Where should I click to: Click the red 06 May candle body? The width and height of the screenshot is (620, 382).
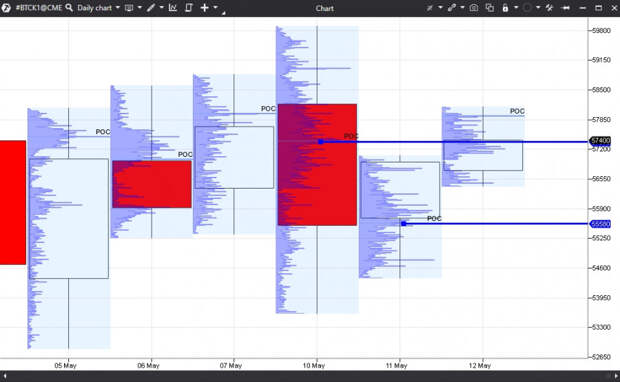pos(152,184)
